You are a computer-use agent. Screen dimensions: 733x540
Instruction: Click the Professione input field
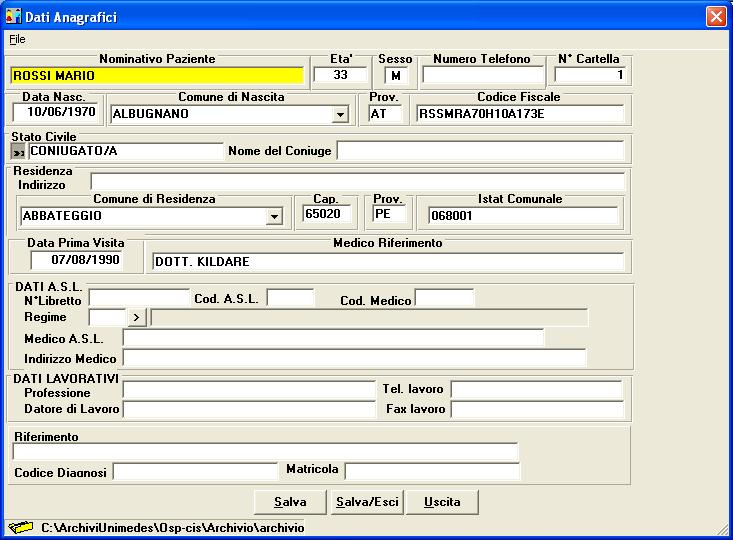[x=247, y=389]
